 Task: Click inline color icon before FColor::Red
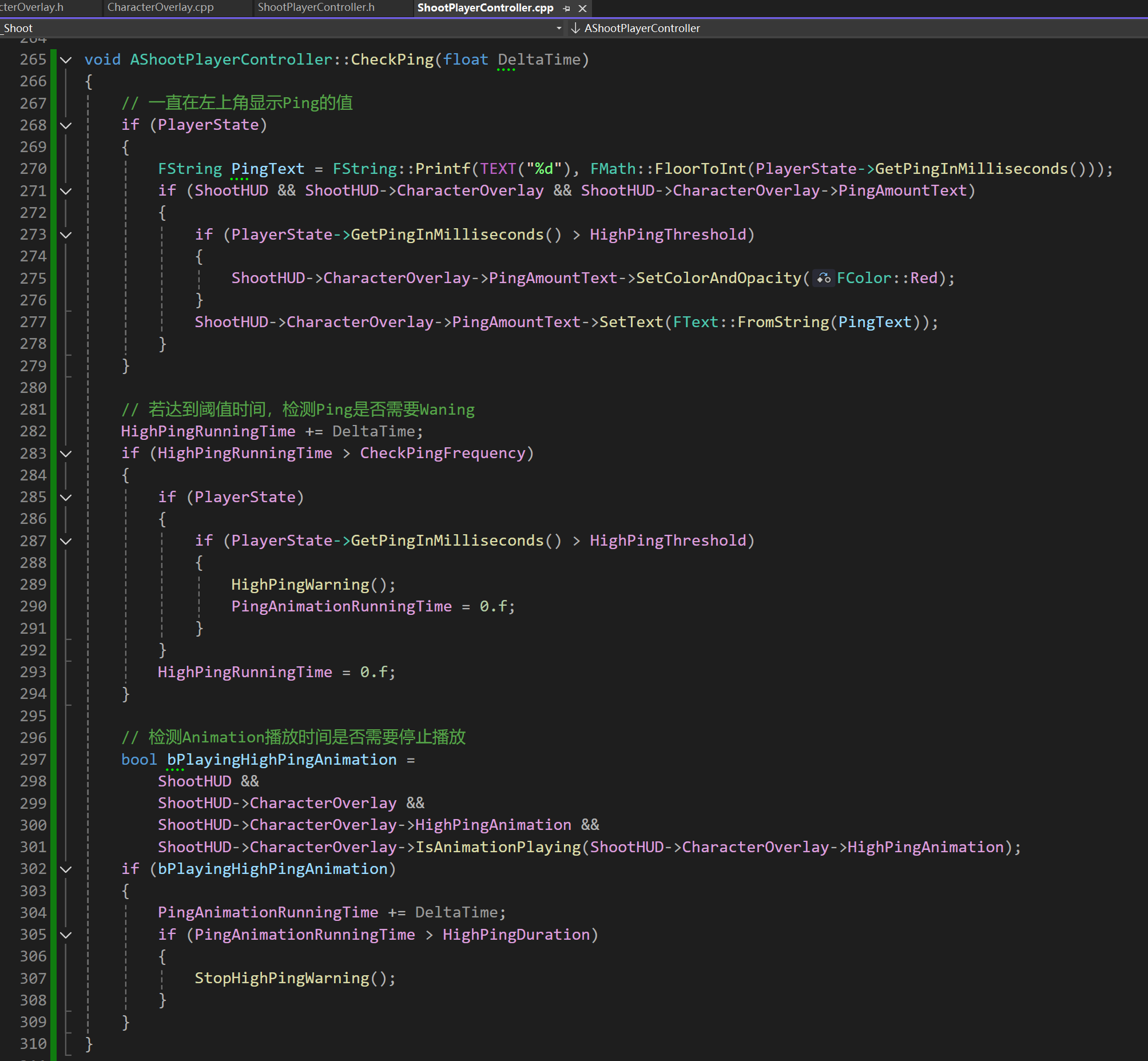(x=823, y=279)
